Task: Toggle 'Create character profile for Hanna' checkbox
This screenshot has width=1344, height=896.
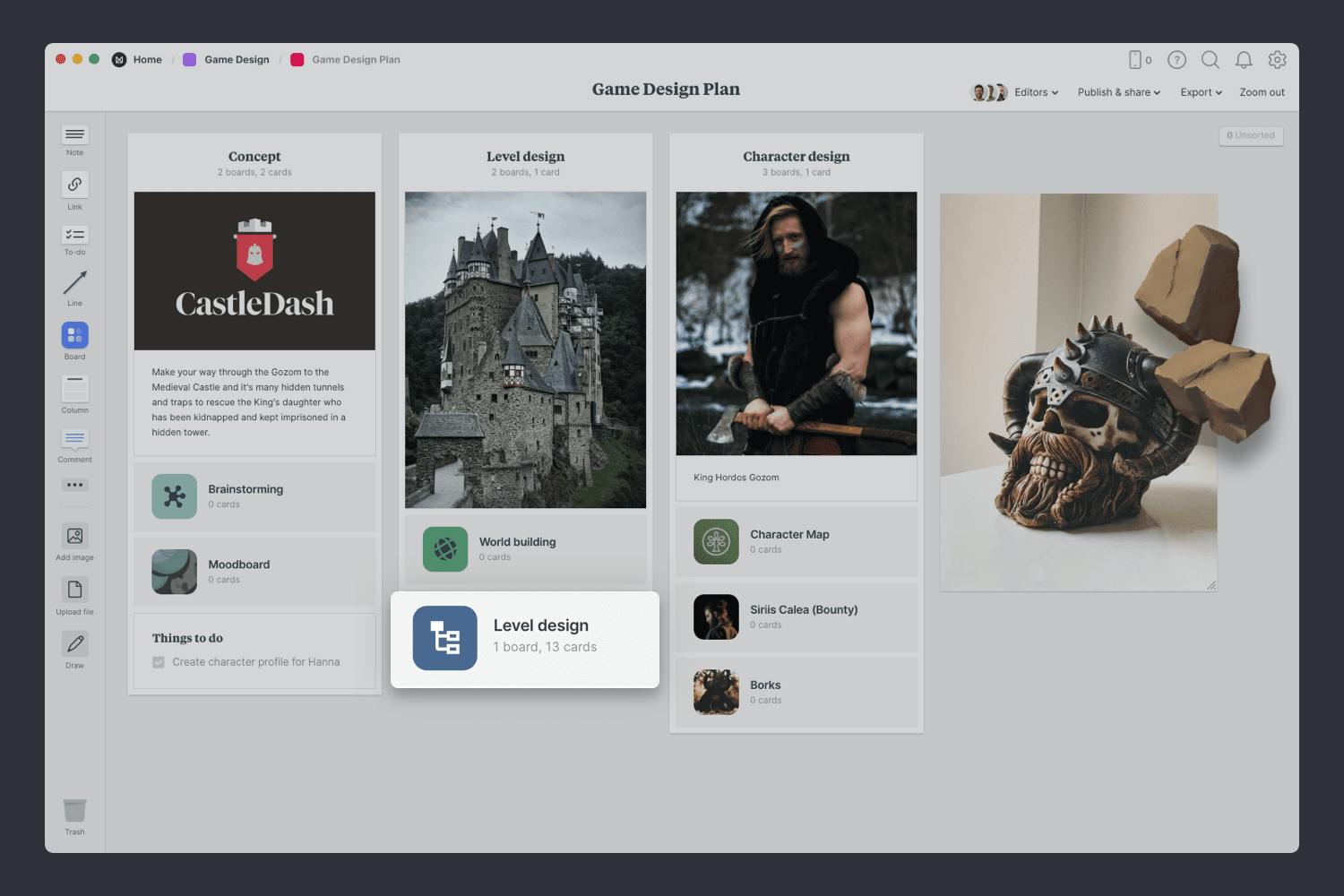Action: pyautogui.click(x=159, y=662)
